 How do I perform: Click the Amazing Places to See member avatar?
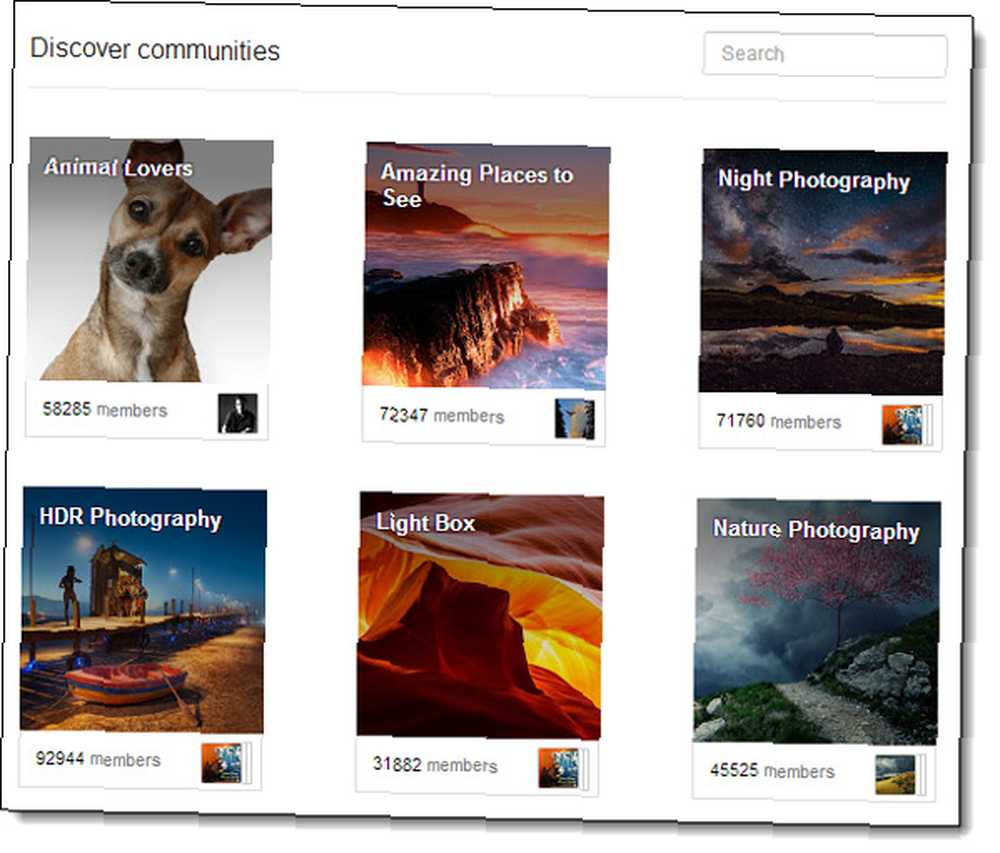575,419
